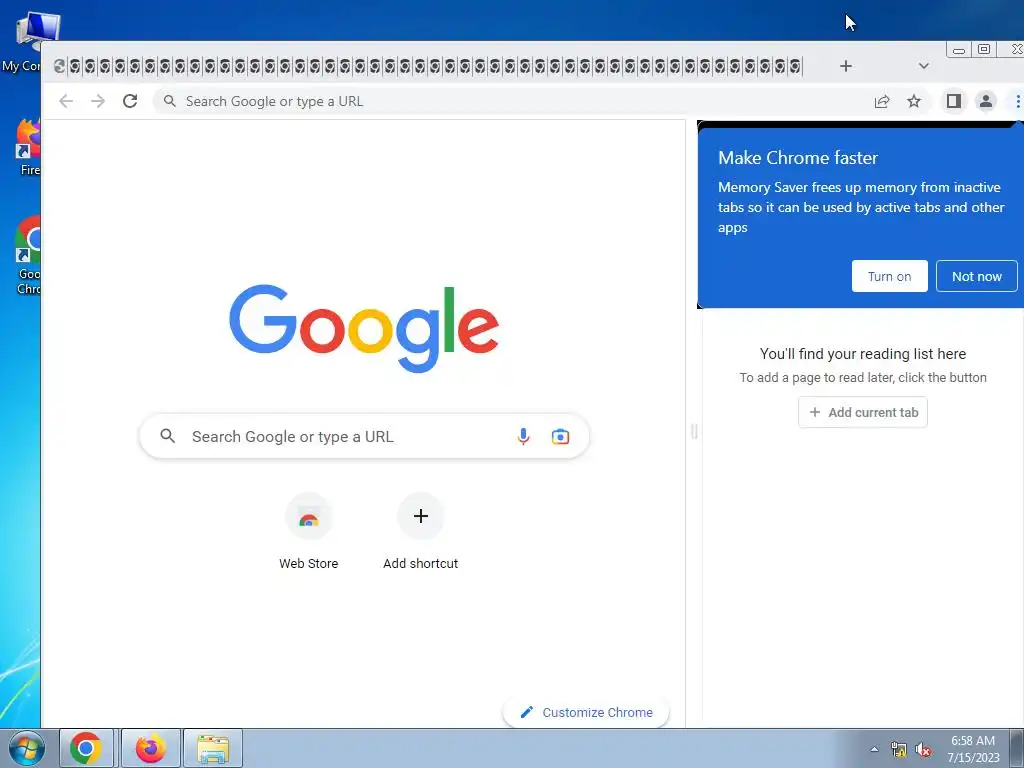Go forward to the next page
This screenshot has width=1024, height=768.
pyautogui.click(x=98, y=101)
